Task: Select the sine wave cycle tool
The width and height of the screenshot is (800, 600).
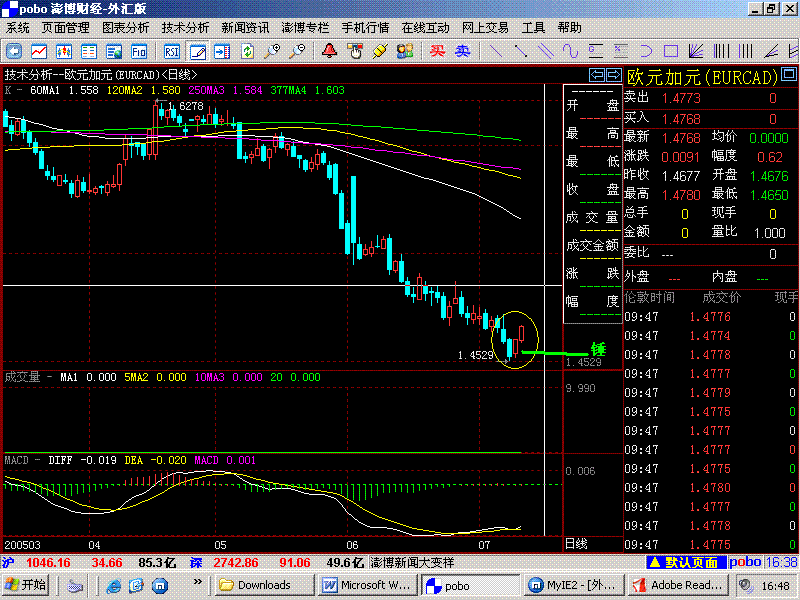Action: pos(570,52)
